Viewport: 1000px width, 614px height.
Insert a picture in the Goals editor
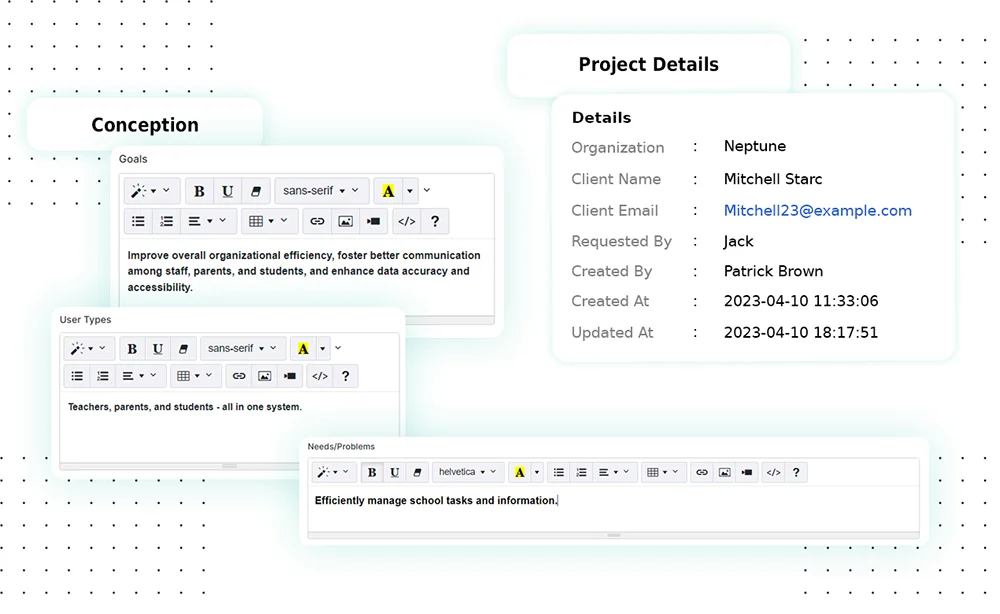tap(345, 221)
